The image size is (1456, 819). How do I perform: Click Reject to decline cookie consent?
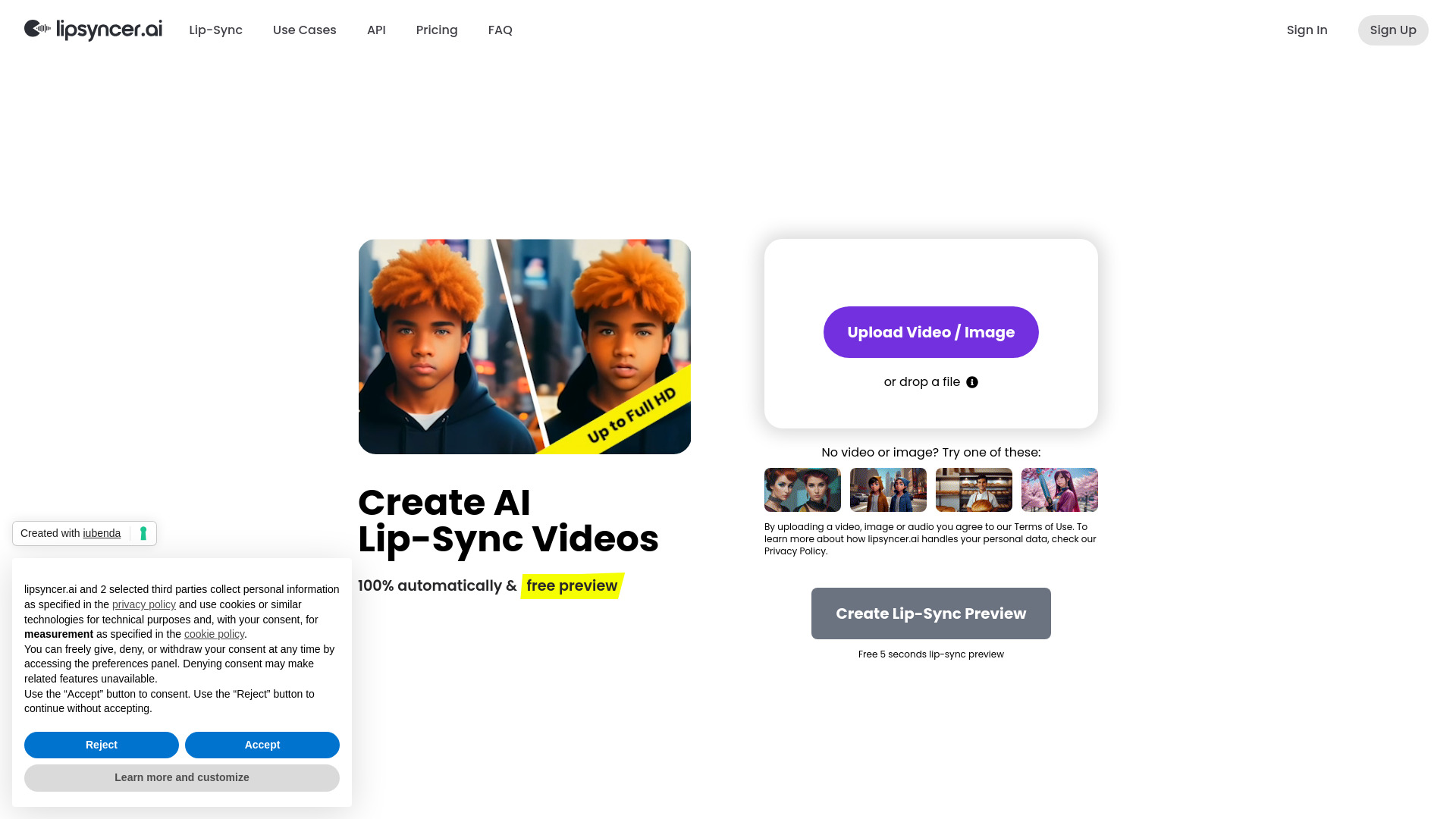[101, 744]
